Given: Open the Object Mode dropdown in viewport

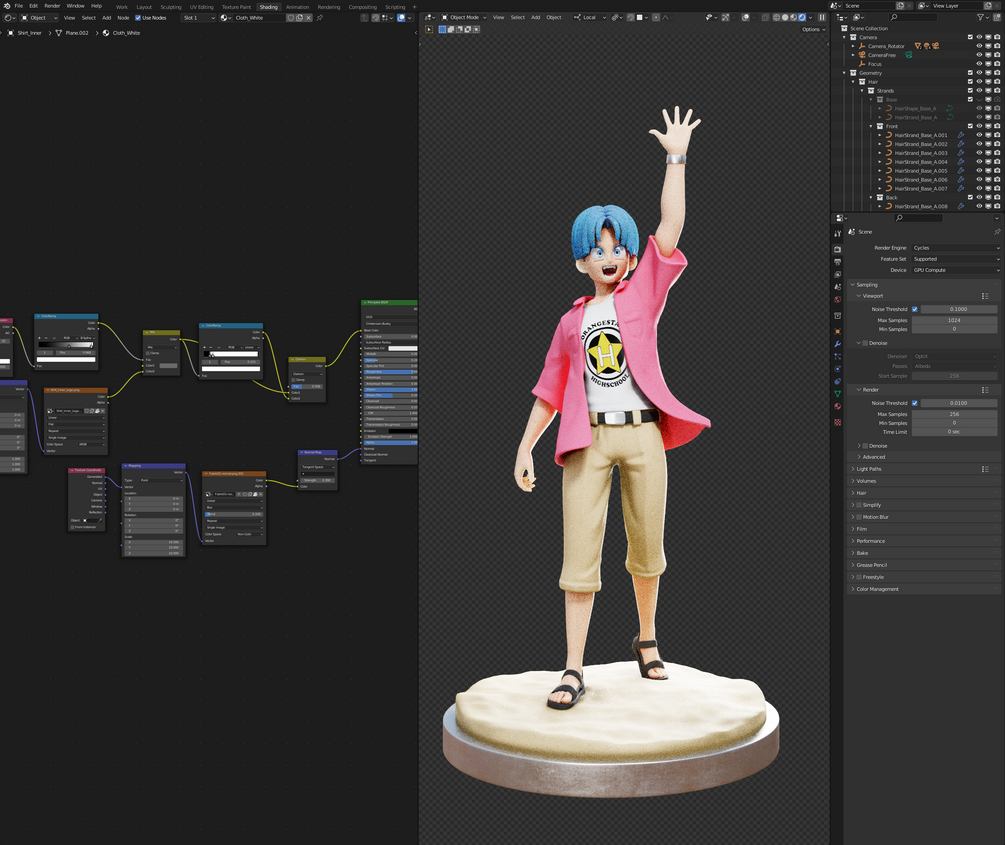Looking at the screenshot, I should (x=463, y=17).
